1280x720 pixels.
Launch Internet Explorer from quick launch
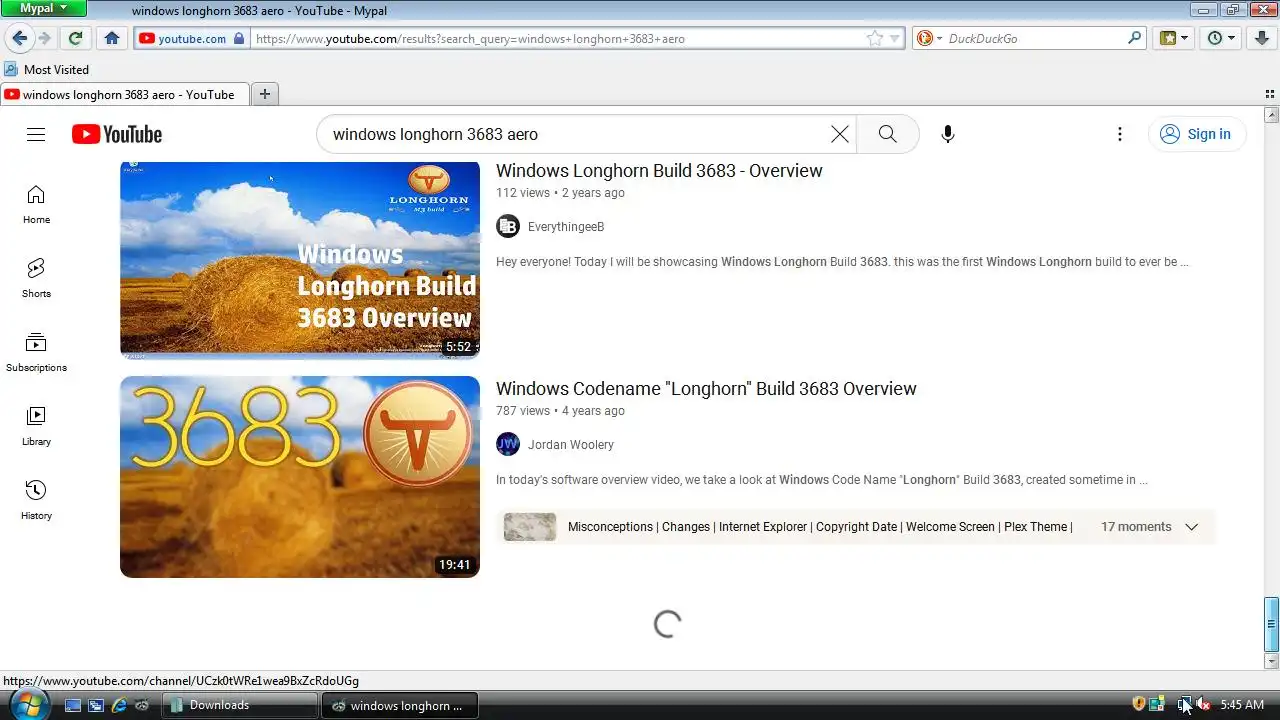pyautogui.click(x=119, y=705)
